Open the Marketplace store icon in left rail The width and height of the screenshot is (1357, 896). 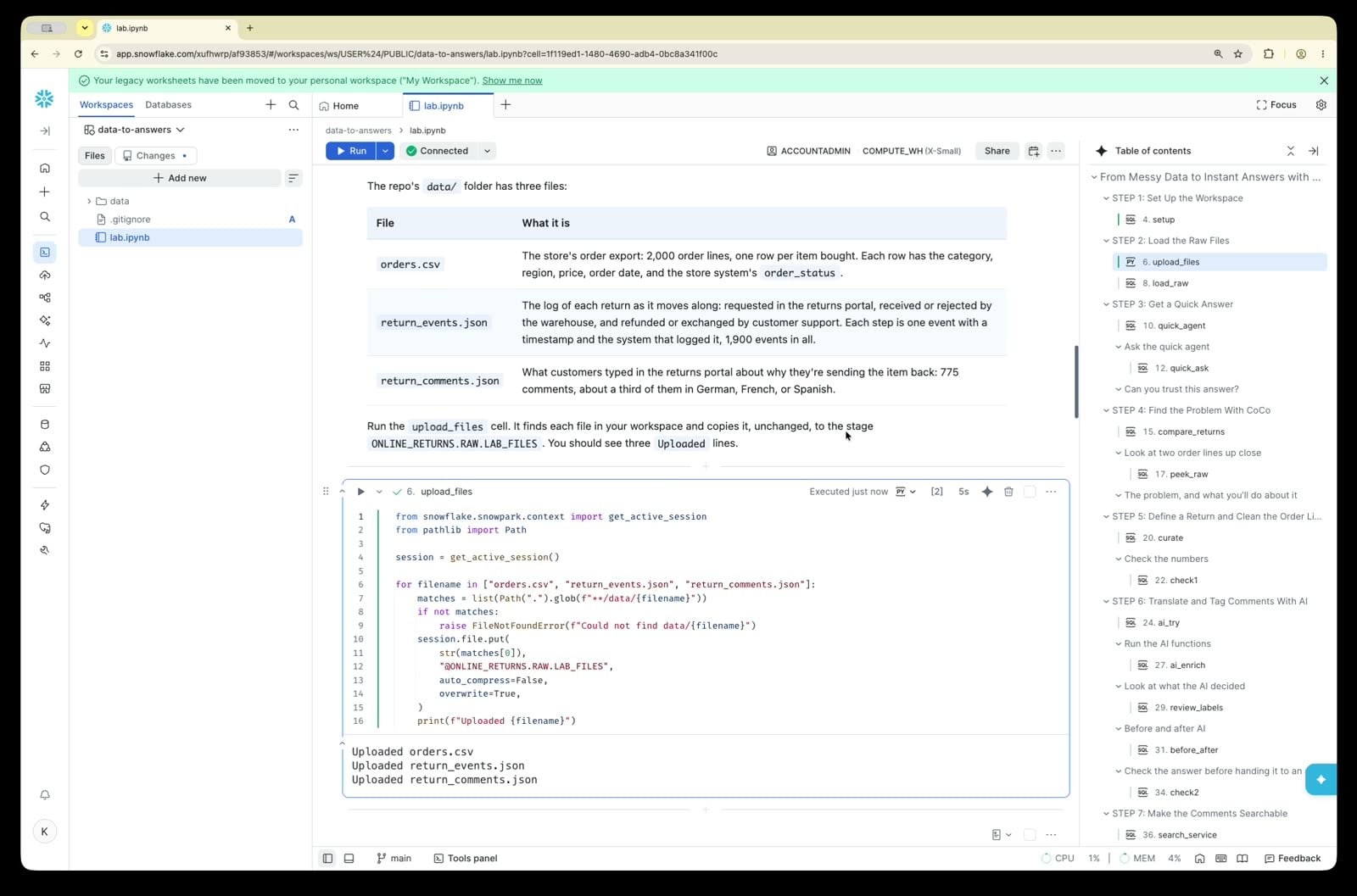pyautogui.click(x=45, y=389)
